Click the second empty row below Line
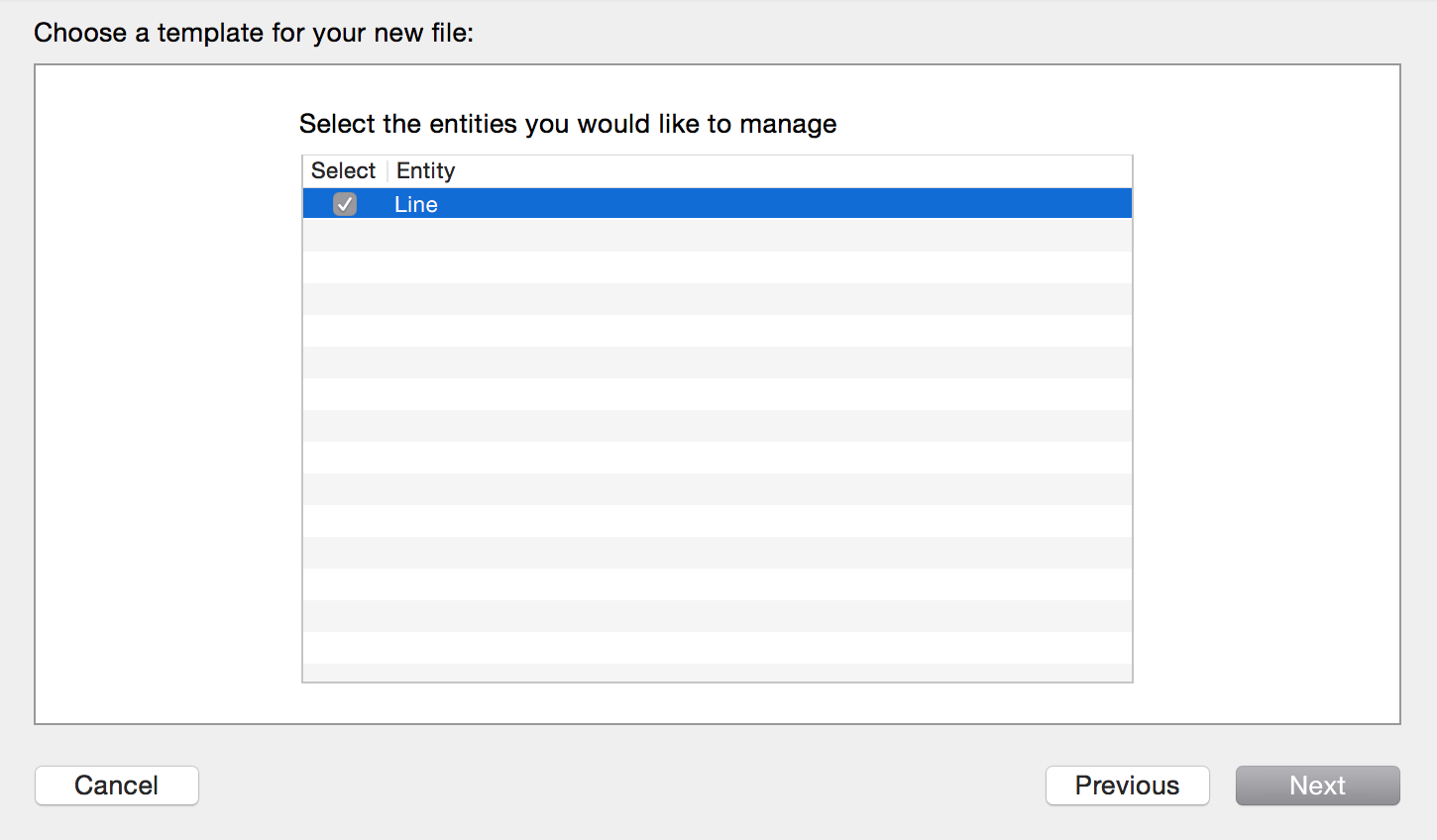Image resolution: width=1437 pixels, height=840 pixels. click(x=718, y=267)
